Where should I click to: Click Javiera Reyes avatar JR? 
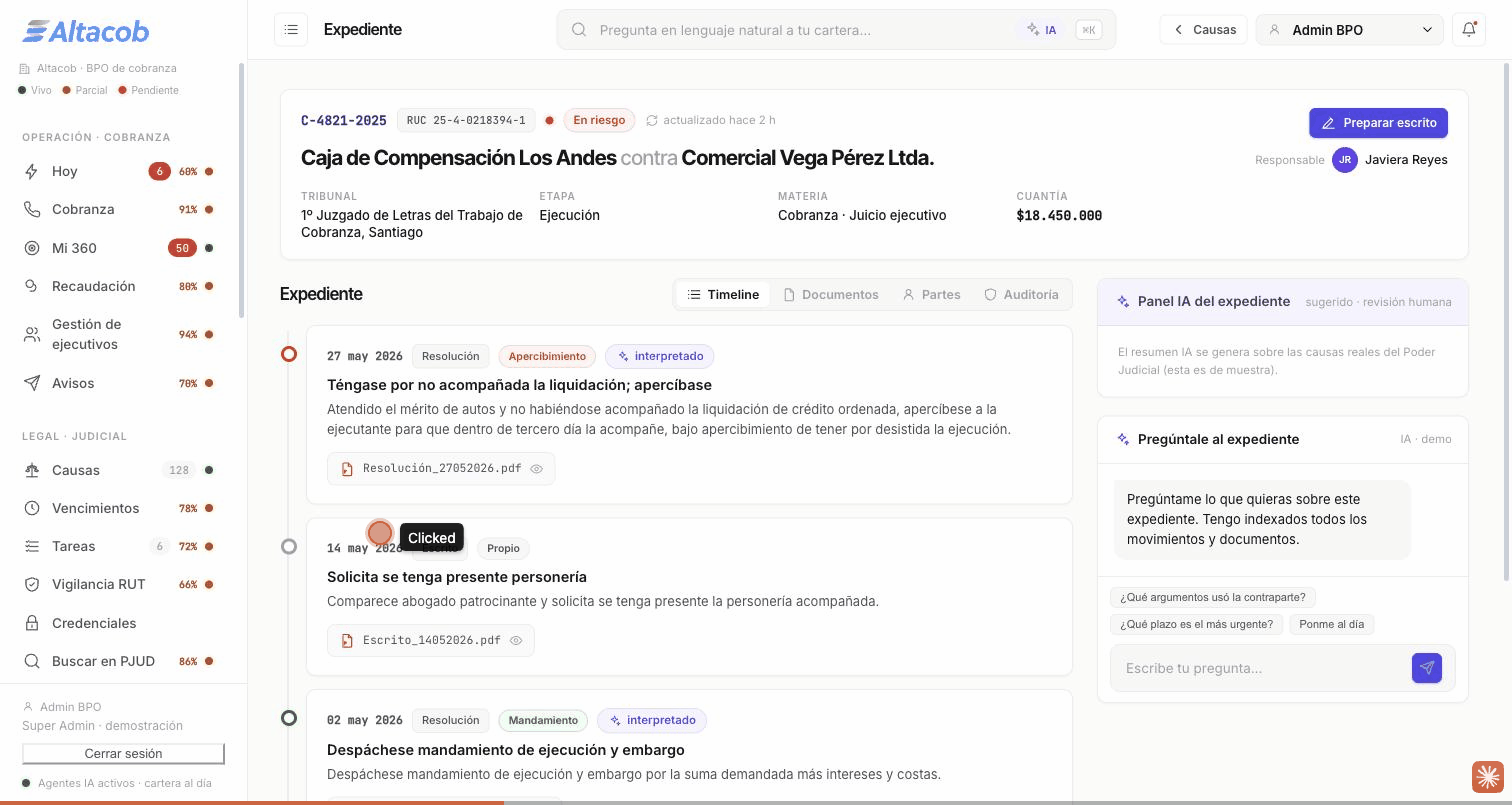(1345, 160)
